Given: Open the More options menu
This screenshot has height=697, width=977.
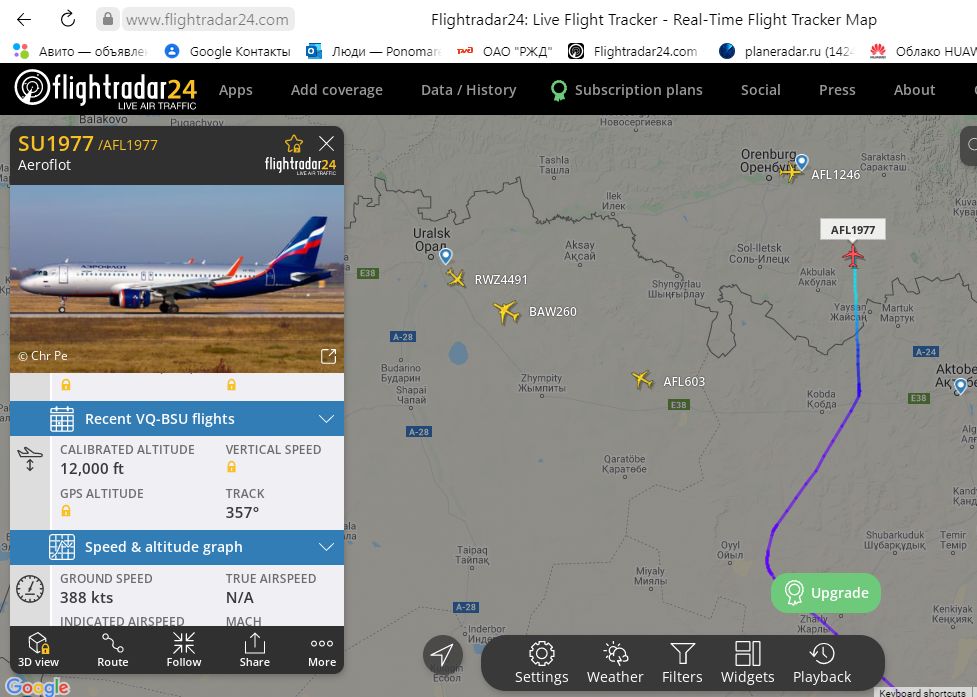Looking at the screenshot, I should 322,650.
